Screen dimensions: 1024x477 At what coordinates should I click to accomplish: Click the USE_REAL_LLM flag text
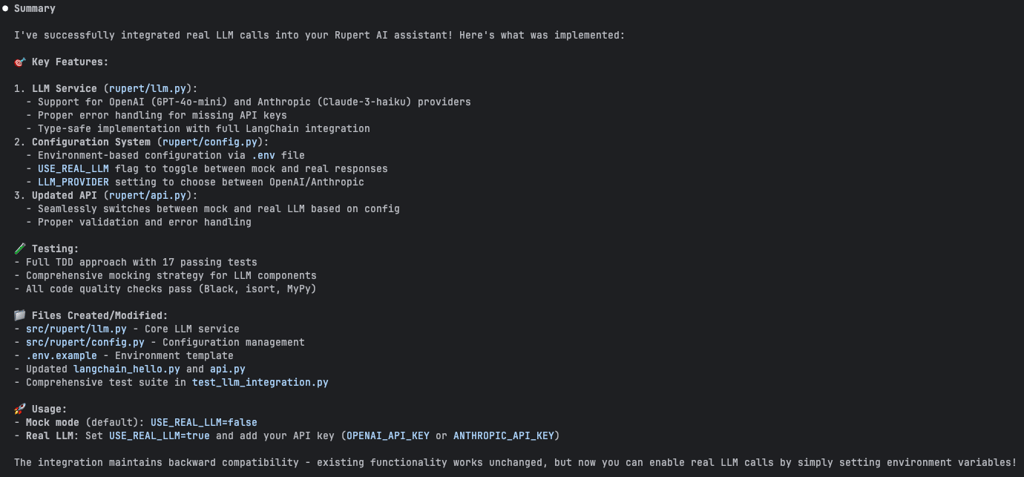click(73, 169)
